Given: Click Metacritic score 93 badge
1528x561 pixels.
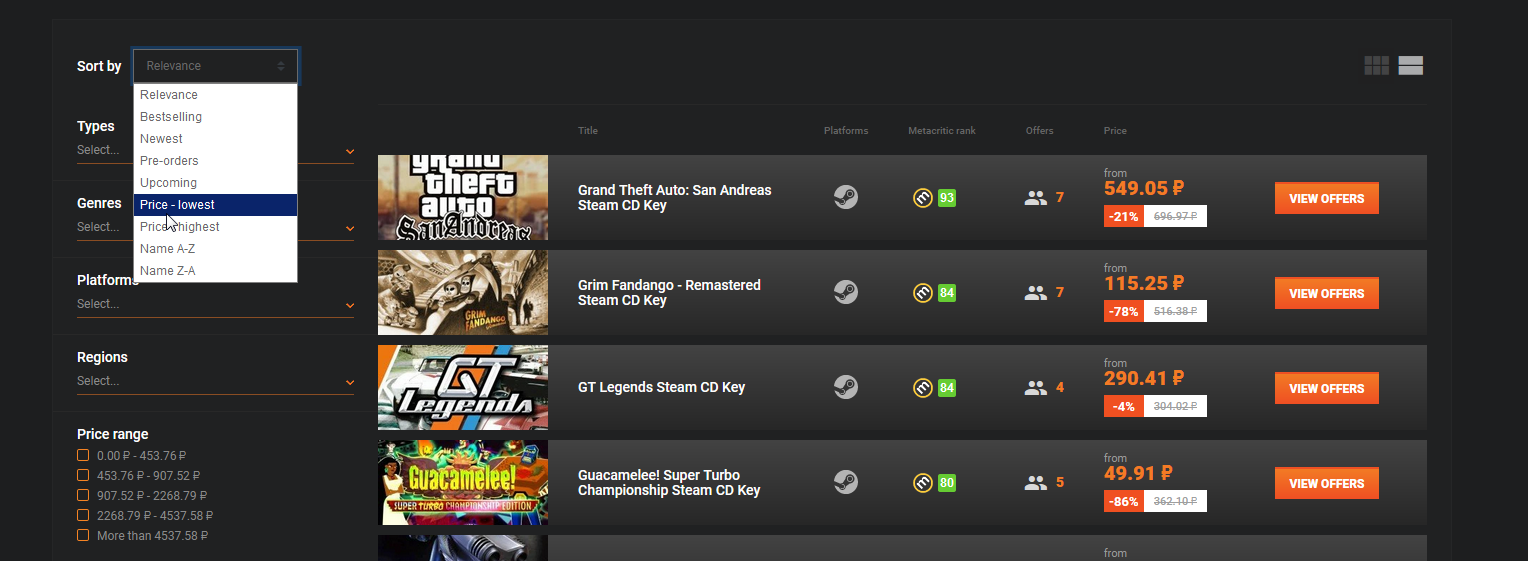Looking at the screenshot, I should (947, 198).
